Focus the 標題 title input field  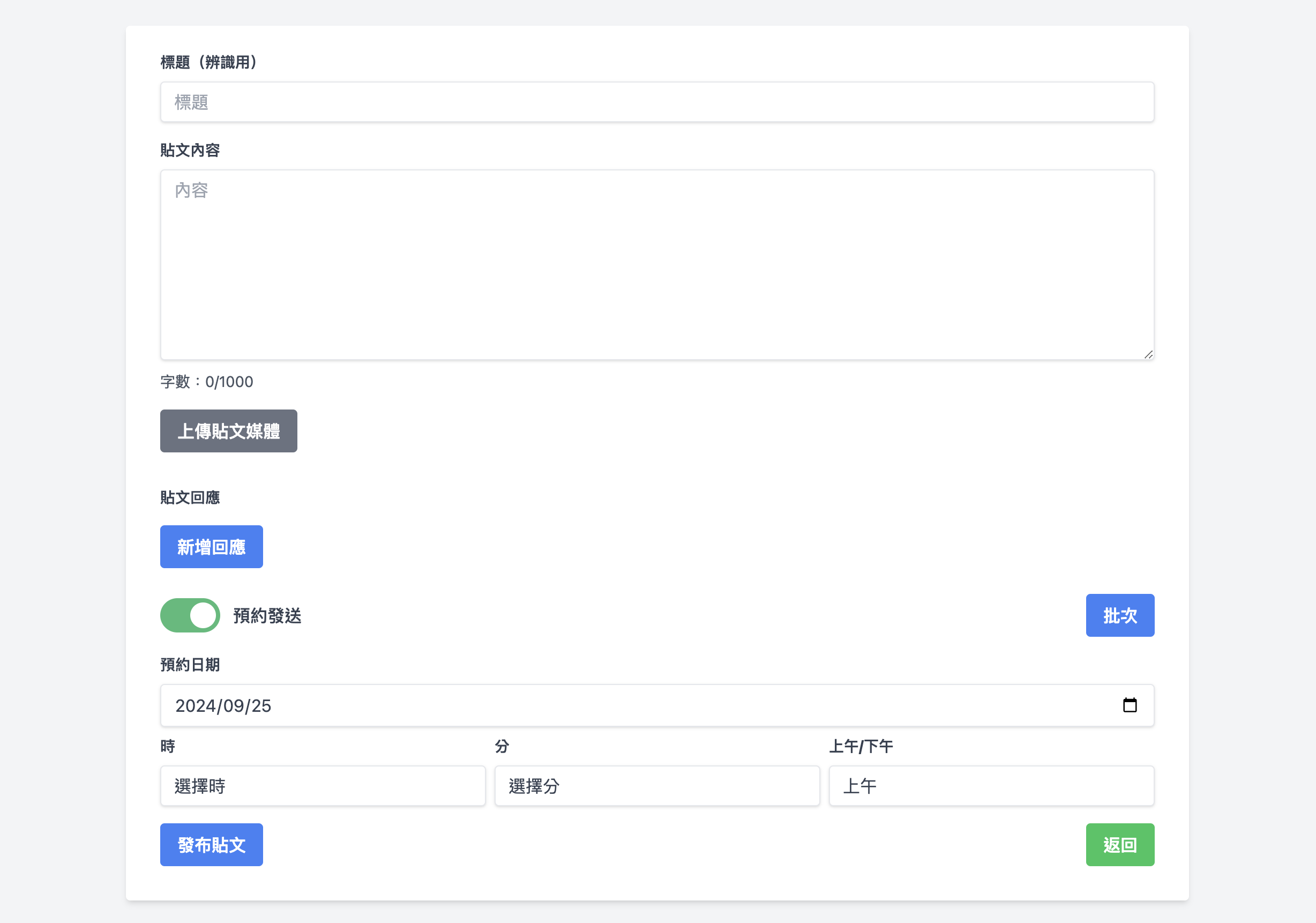click(657, 102)
